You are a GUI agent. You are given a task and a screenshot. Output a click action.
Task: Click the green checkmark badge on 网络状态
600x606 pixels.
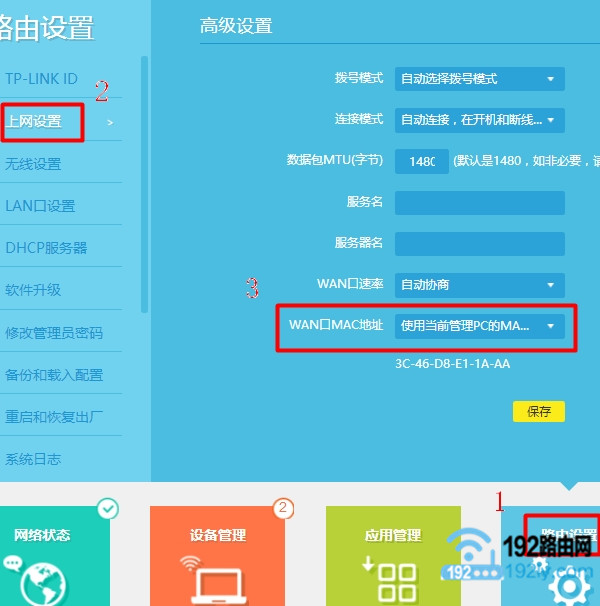108,509
